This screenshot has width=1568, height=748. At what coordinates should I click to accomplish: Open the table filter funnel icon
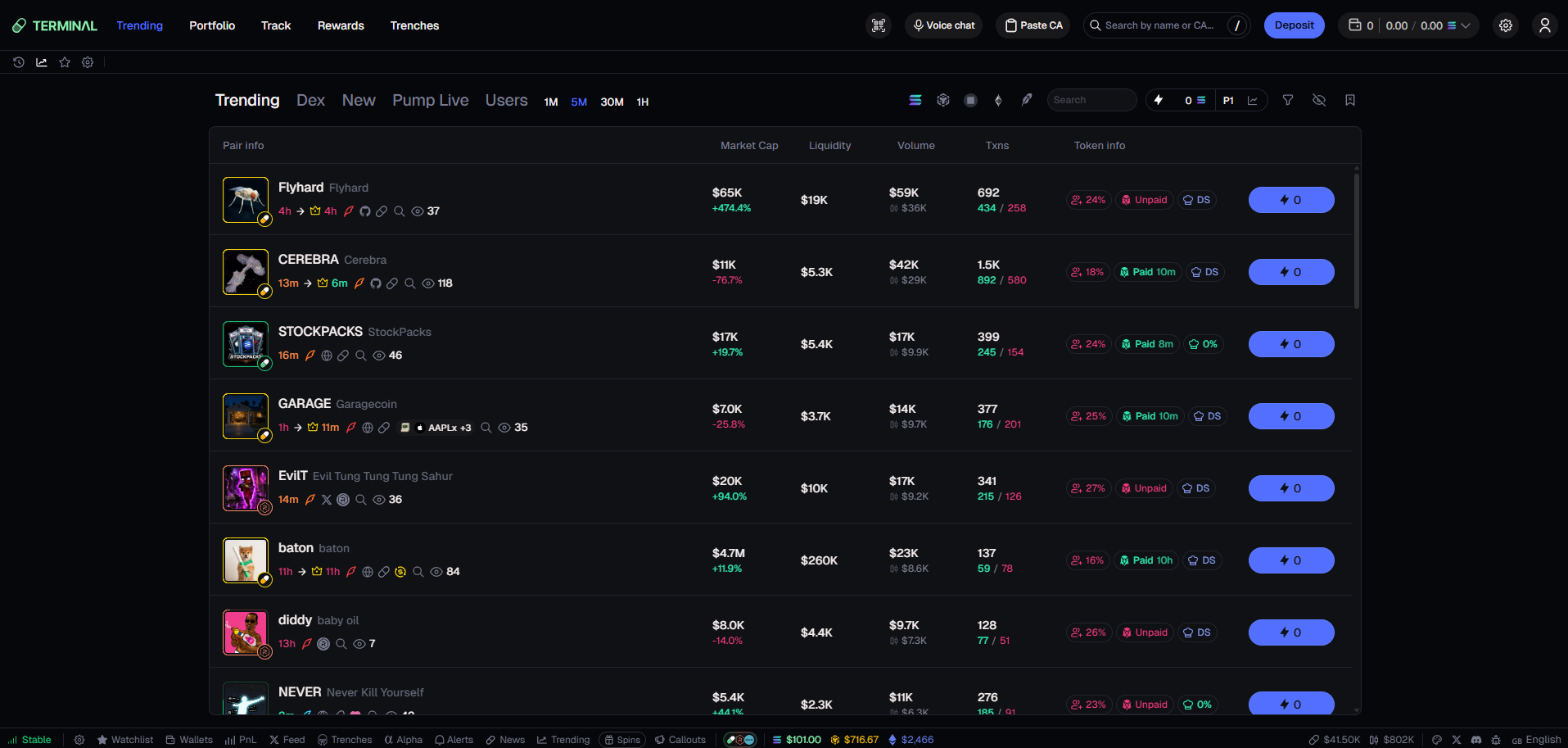1288,100
